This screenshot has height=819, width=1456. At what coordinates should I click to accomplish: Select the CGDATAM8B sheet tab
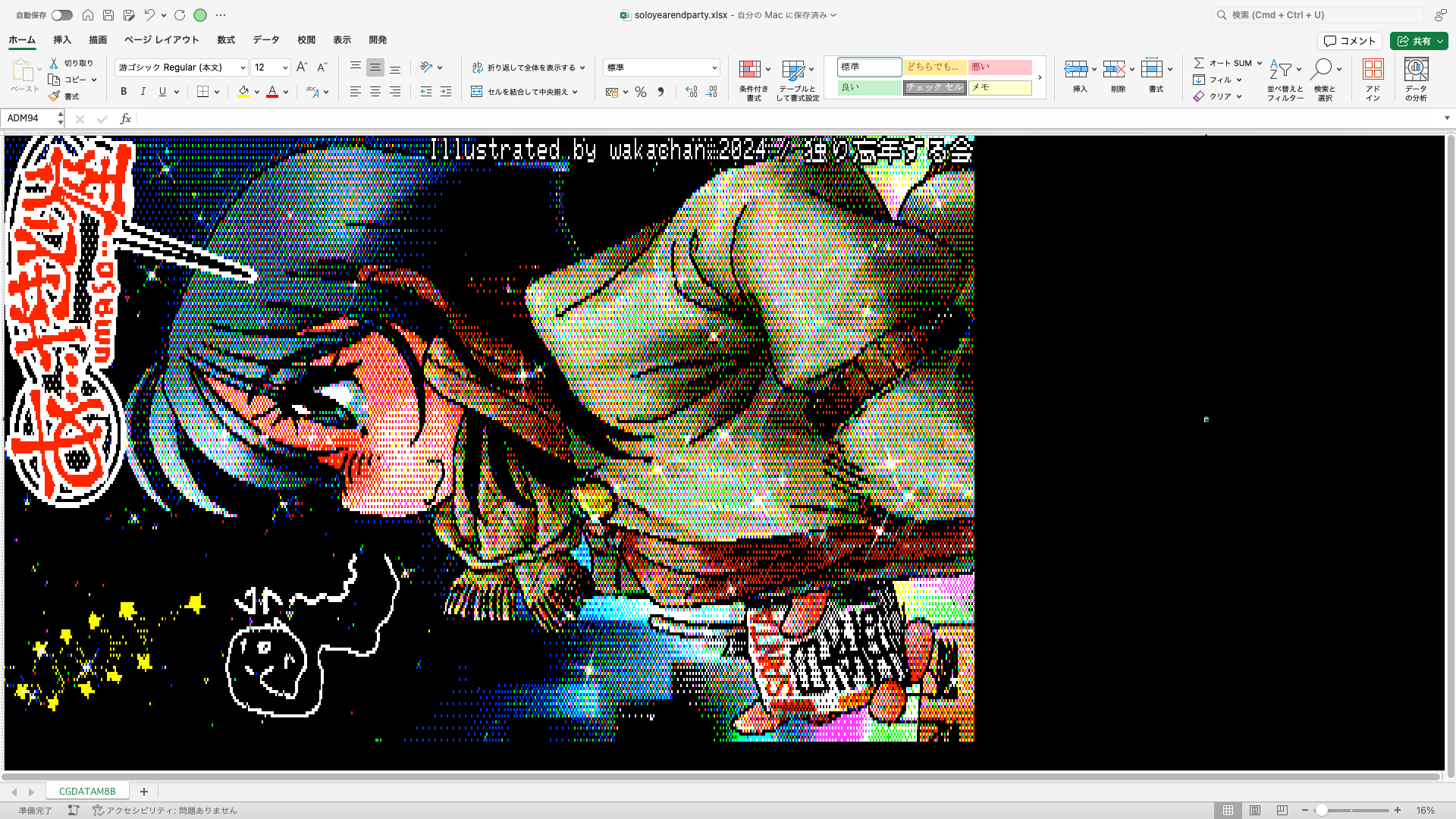click(87, 791)
